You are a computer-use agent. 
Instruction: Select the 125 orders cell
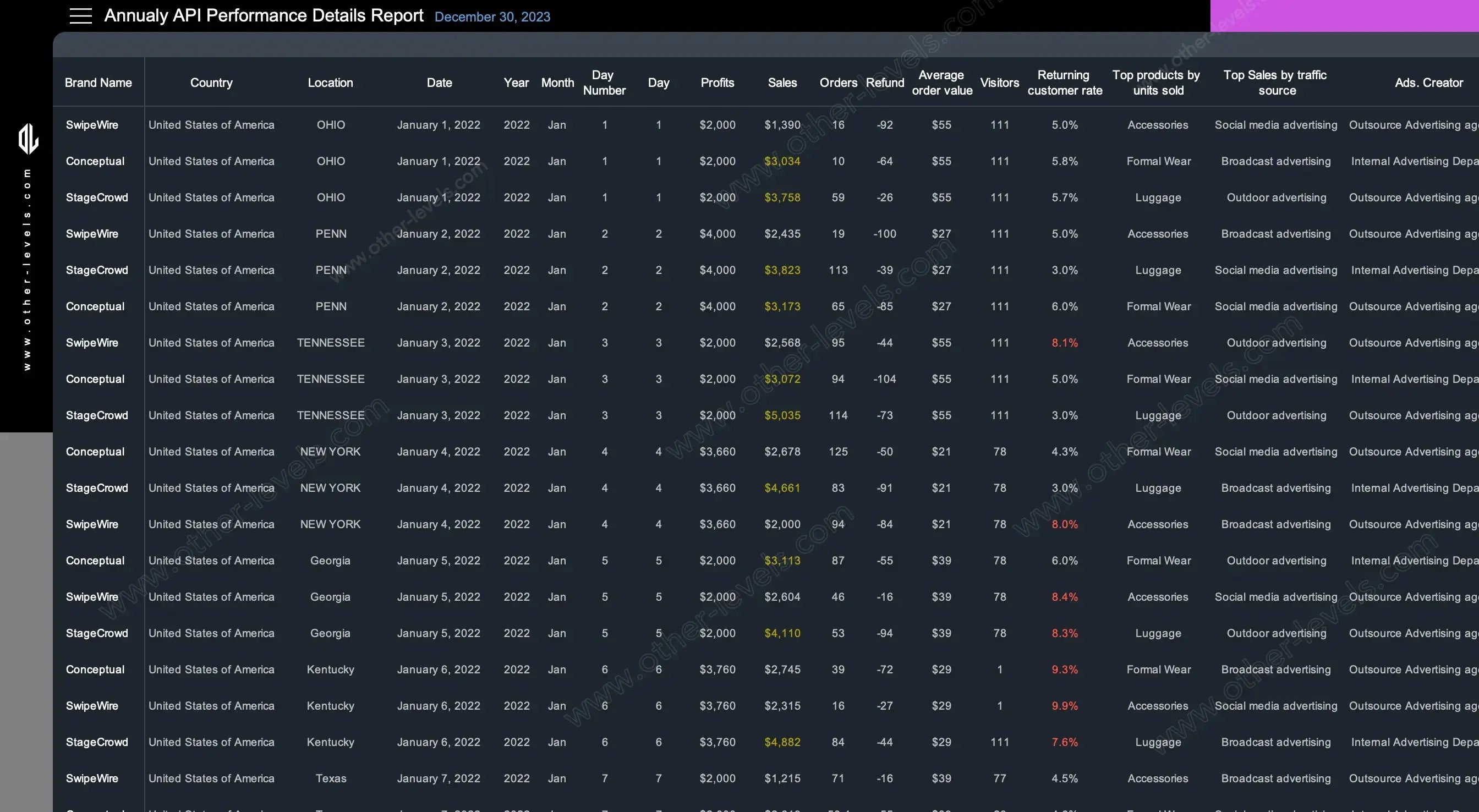[x=837, y=452]
